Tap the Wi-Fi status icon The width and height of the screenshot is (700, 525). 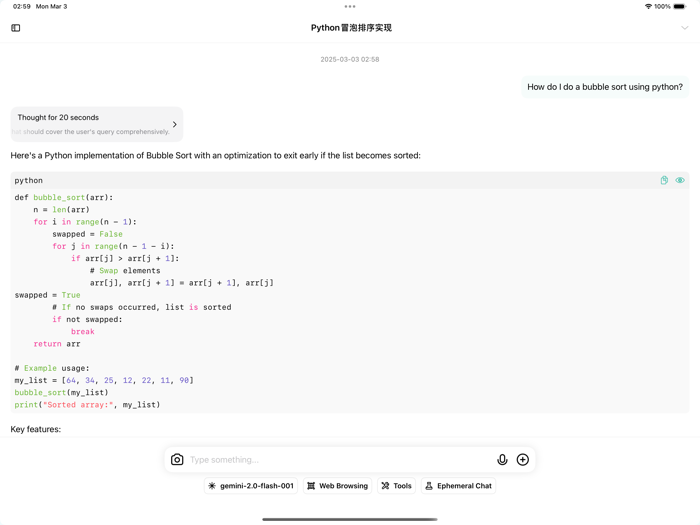[x=648, y=7]
